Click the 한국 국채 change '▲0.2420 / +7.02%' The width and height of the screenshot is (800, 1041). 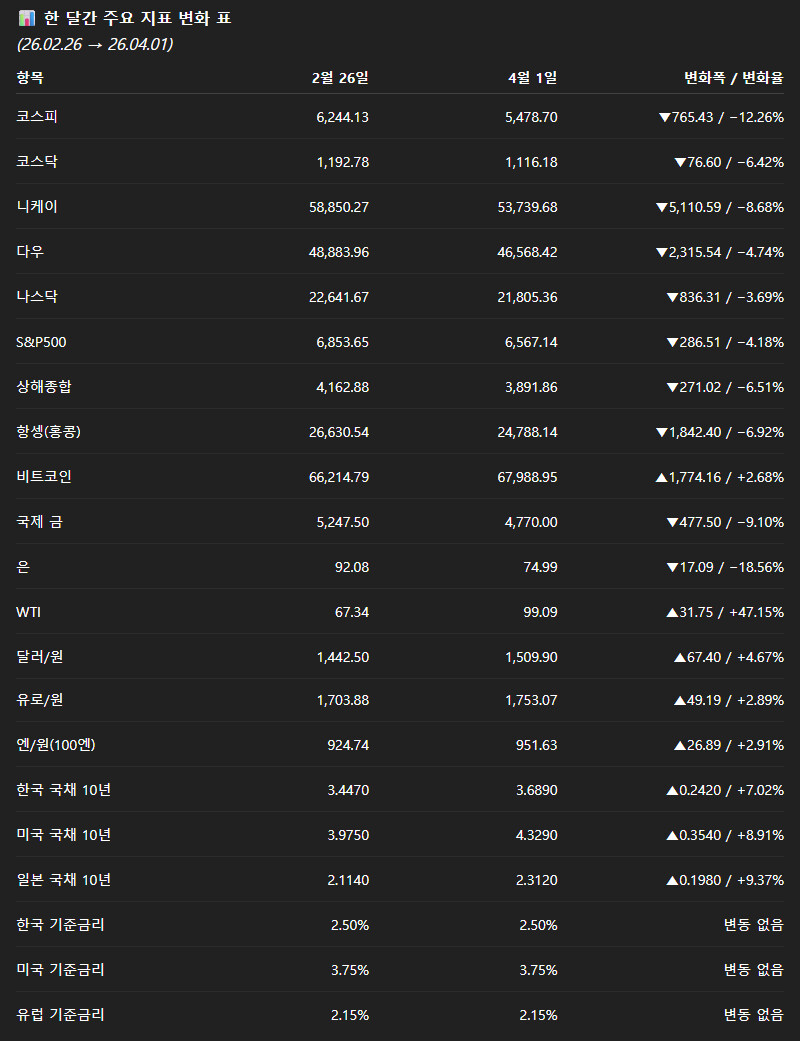coord(725,790)
